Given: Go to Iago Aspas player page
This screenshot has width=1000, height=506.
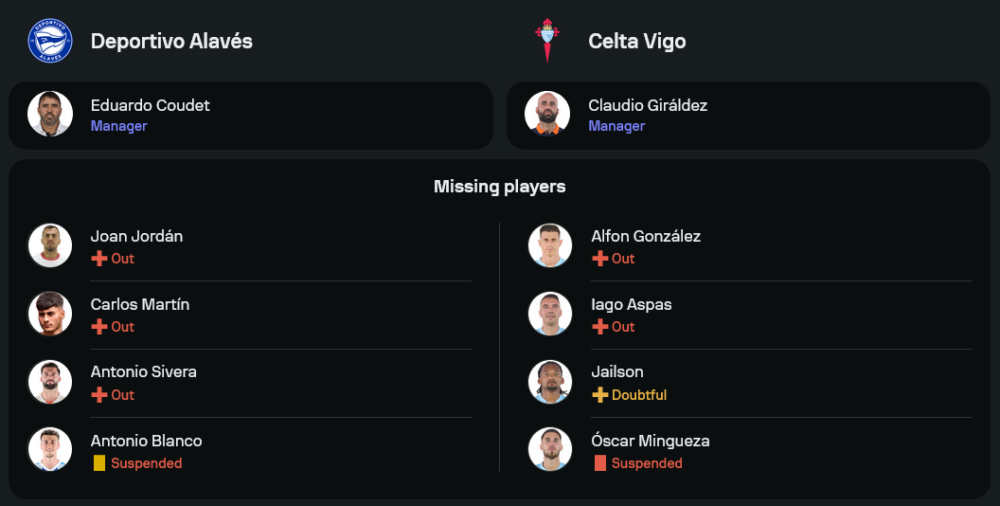Looking at the screenshot, I should (631, 304).
